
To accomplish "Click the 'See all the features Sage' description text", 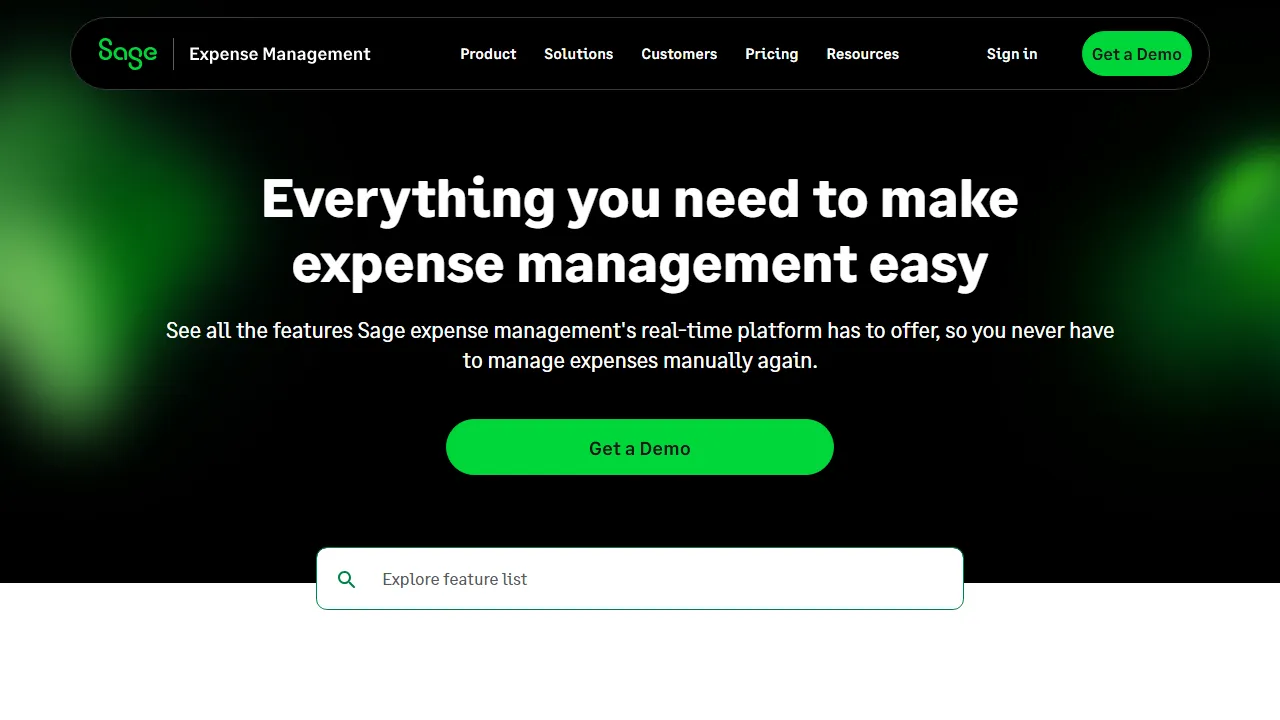I will click(x=640, y=345).
